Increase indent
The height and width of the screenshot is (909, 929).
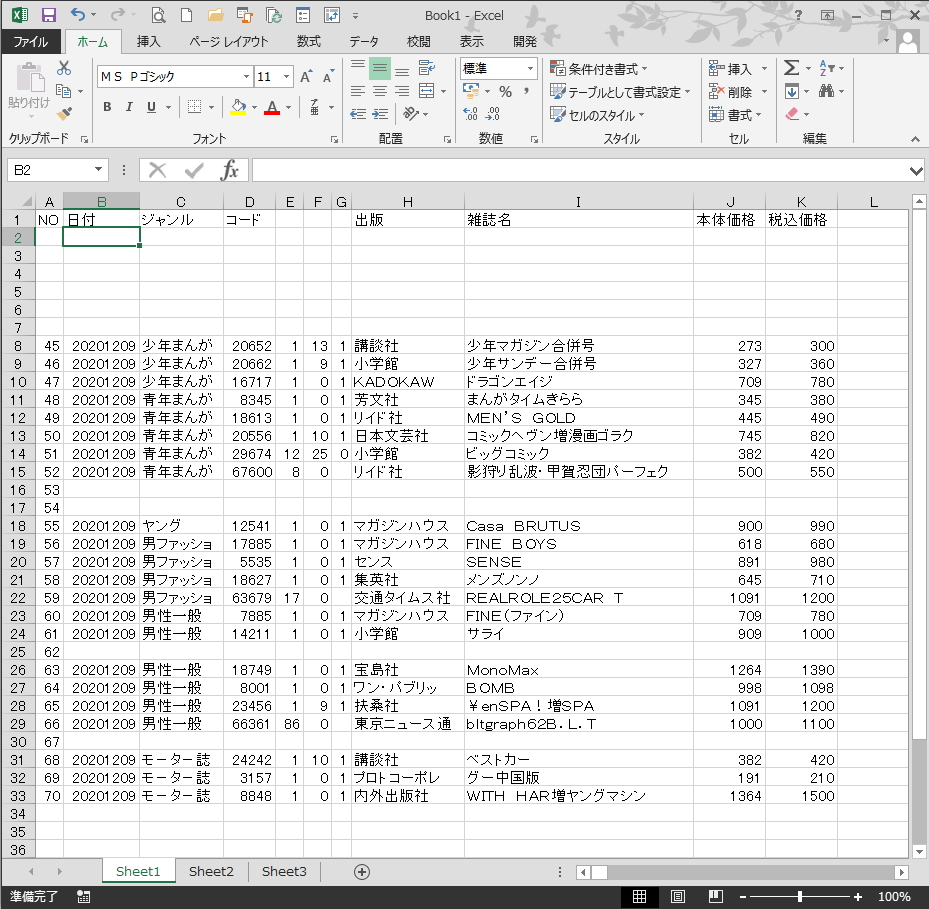380,113
